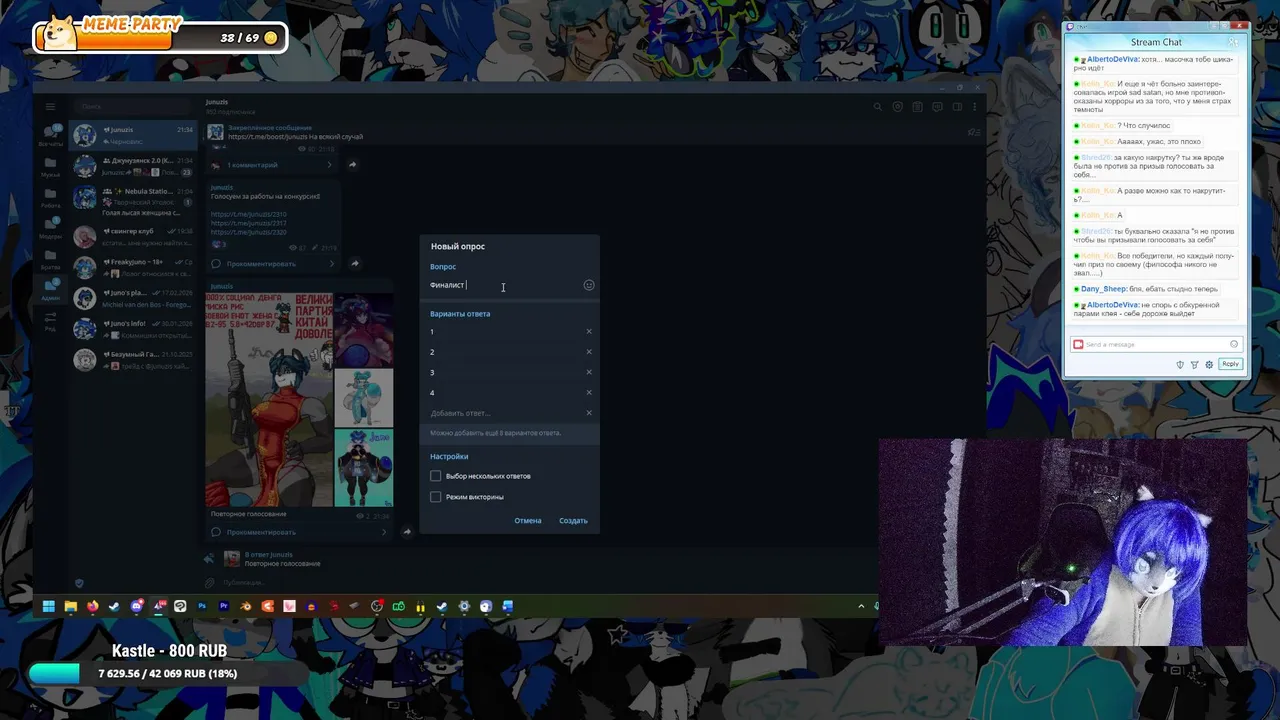The width and height of the screenshot is (1280, 720).
Task: Open large character artwork image in post
Action: point(269,400)
